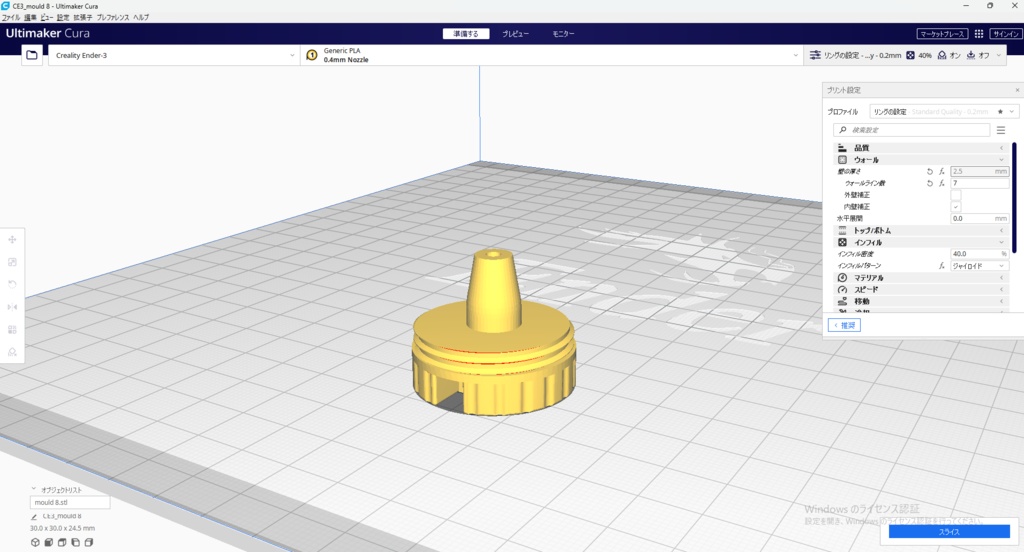This screenshot has height=552, width=1024.
Task: Click the 推奨 recommended button
Action: [x=844, y=325]
